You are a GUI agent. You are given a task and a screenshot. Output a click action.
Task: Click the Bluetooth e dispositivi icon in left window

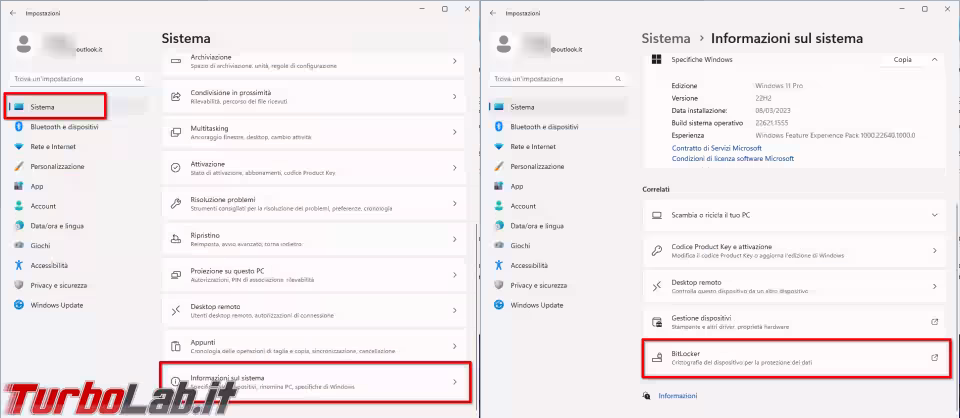(x=19, y=127)
